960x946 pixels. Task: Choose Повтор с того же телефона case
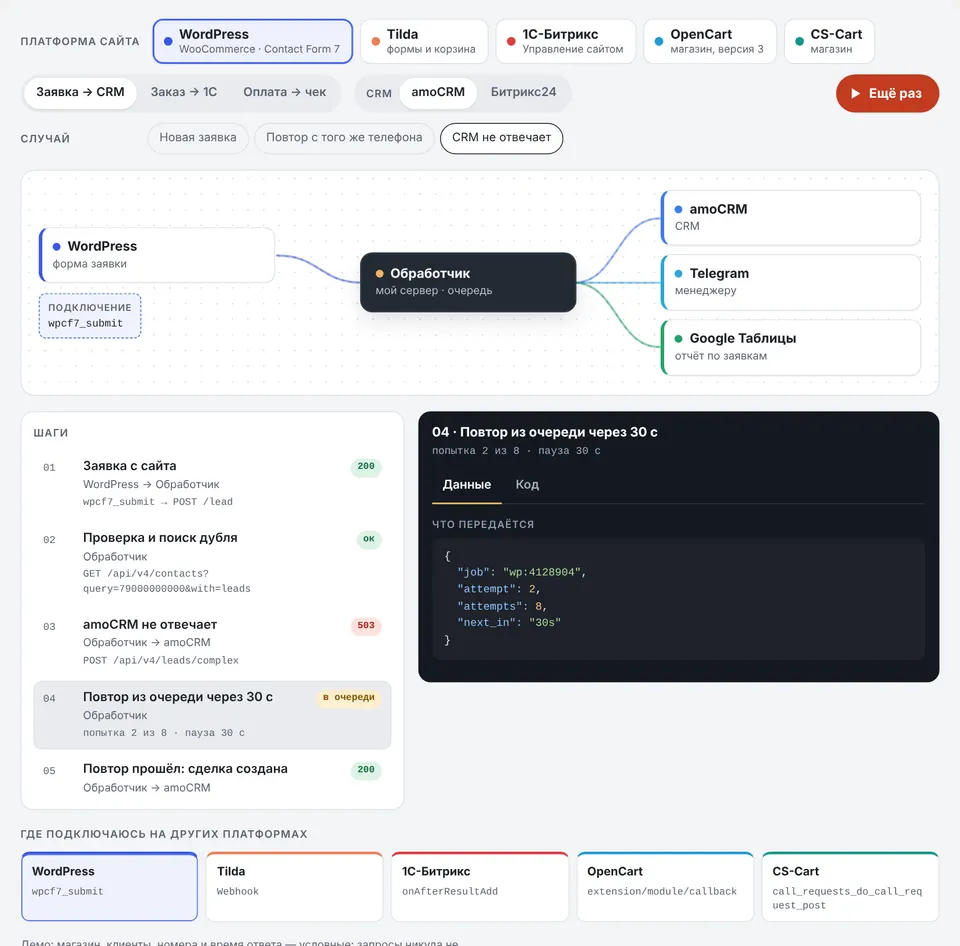pyautogui.click(x=344, y=138)
